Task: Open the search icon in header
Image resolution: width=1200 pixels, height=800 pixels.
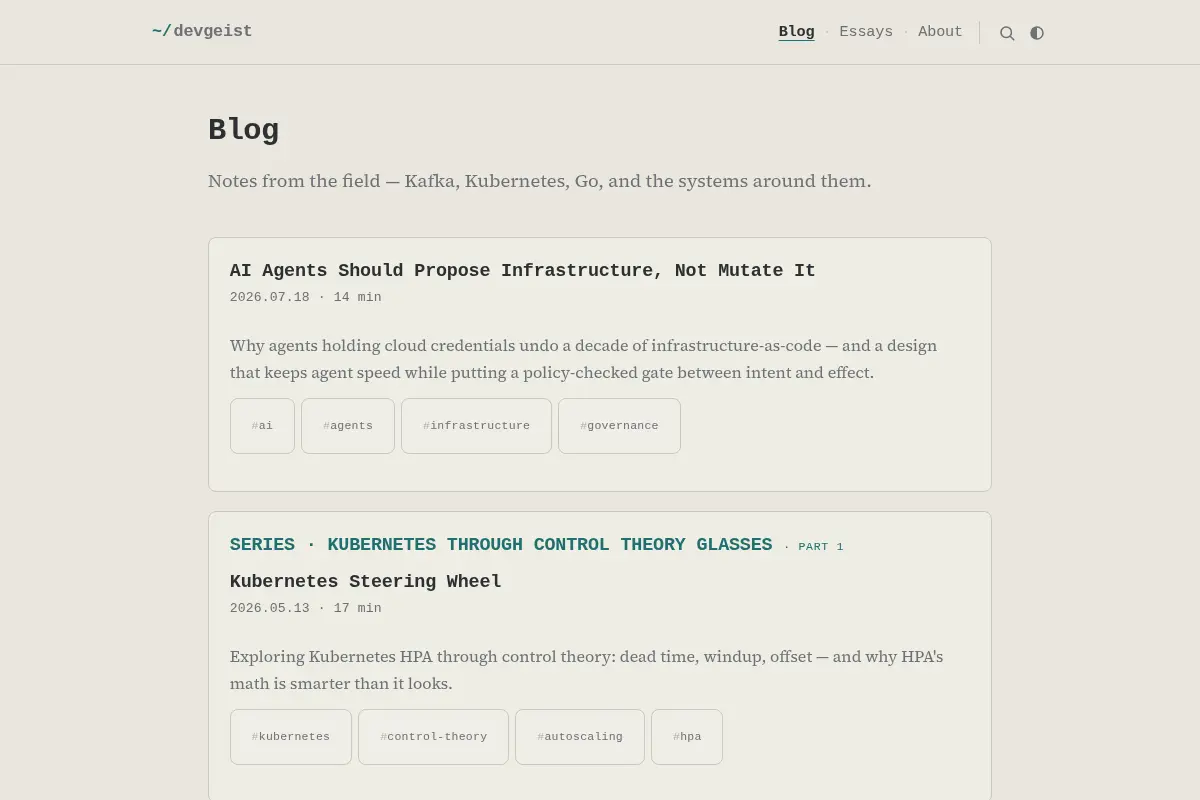Action: (1007, 33)
